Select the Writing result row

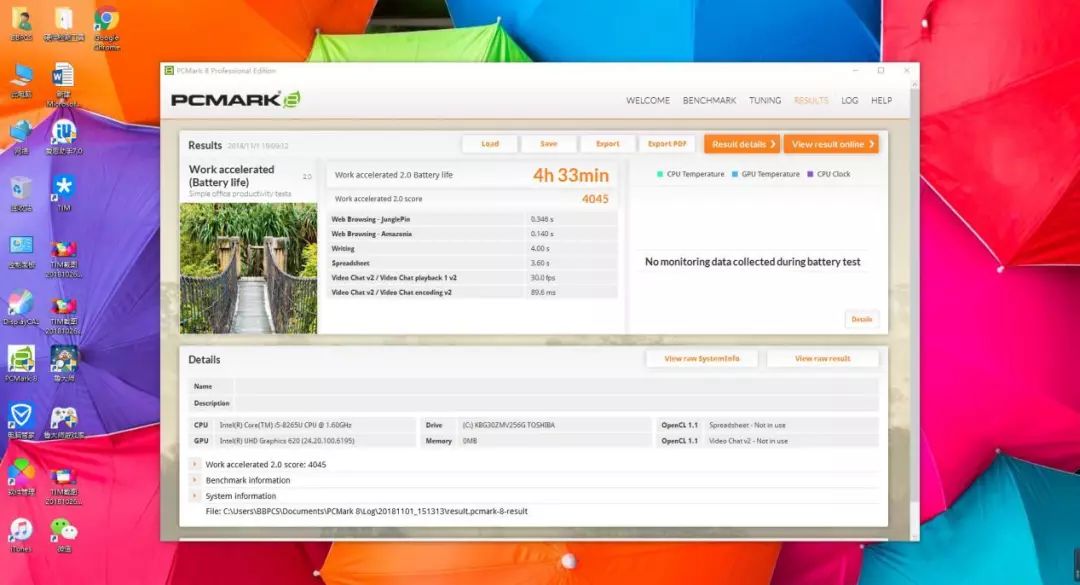point(472,248)
